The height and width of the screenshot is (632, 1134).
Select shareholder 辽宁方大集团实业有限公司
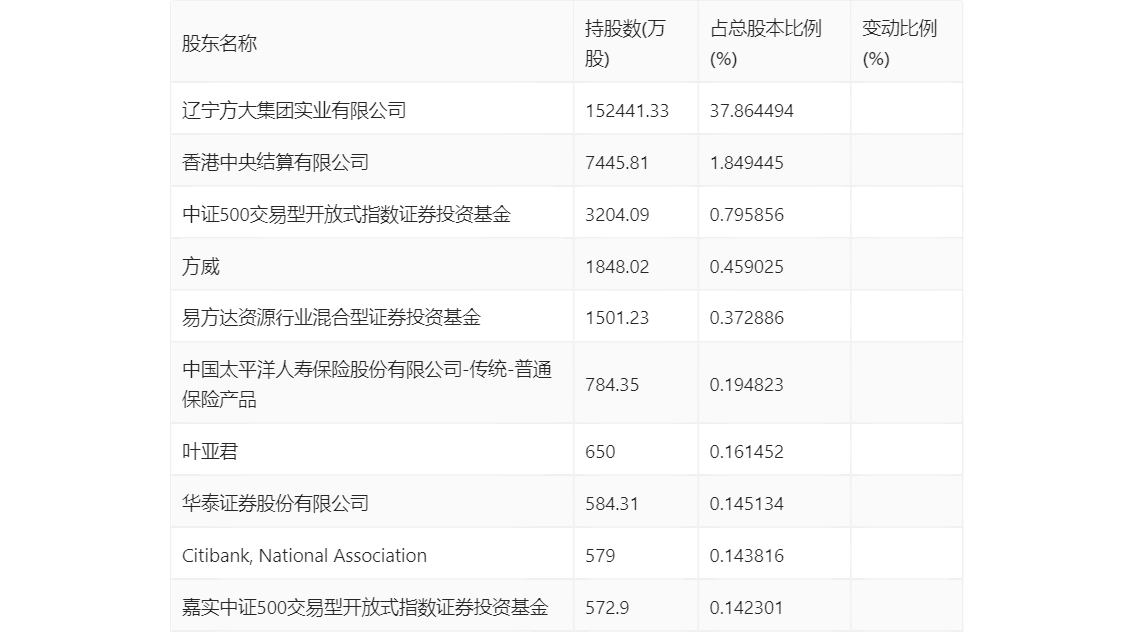(x=294, y=111)
